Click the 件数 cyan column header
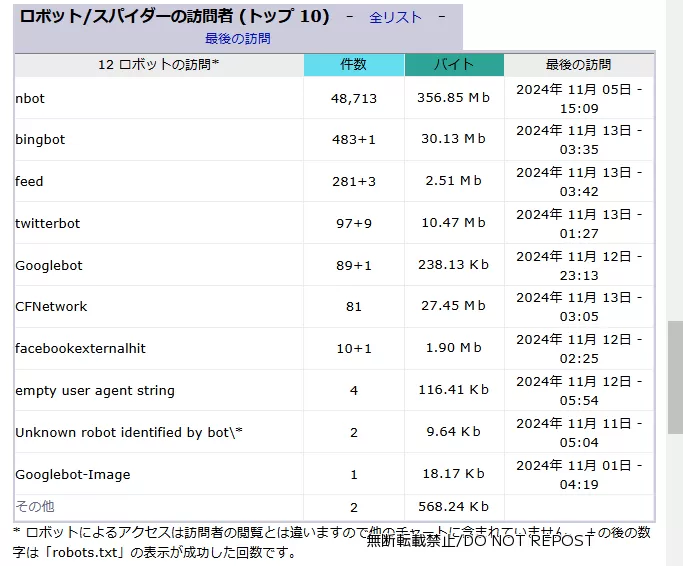 click(353, 64)
